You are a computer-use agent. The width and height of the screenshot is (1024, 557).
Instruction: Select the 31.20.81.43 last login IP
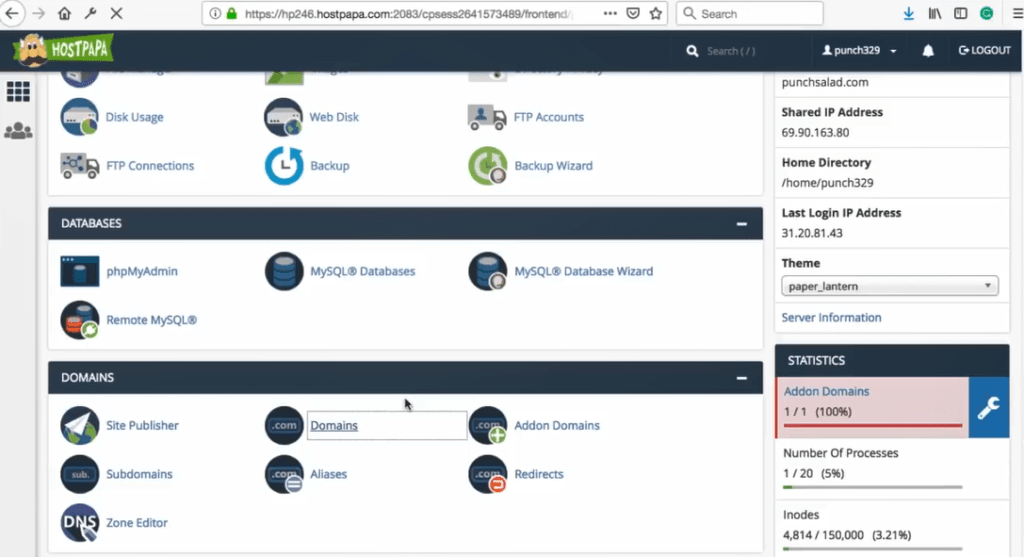[x=812, y=233]
